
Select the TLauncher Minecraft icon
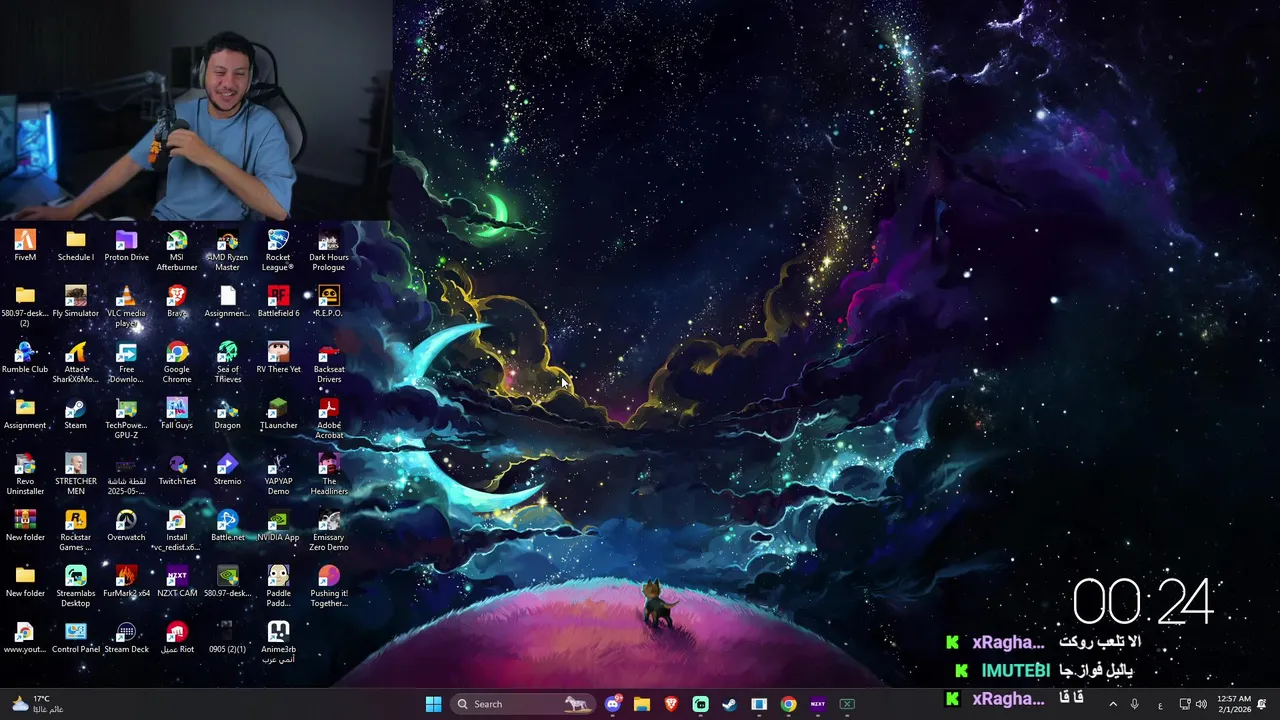[x=278, y=414]
